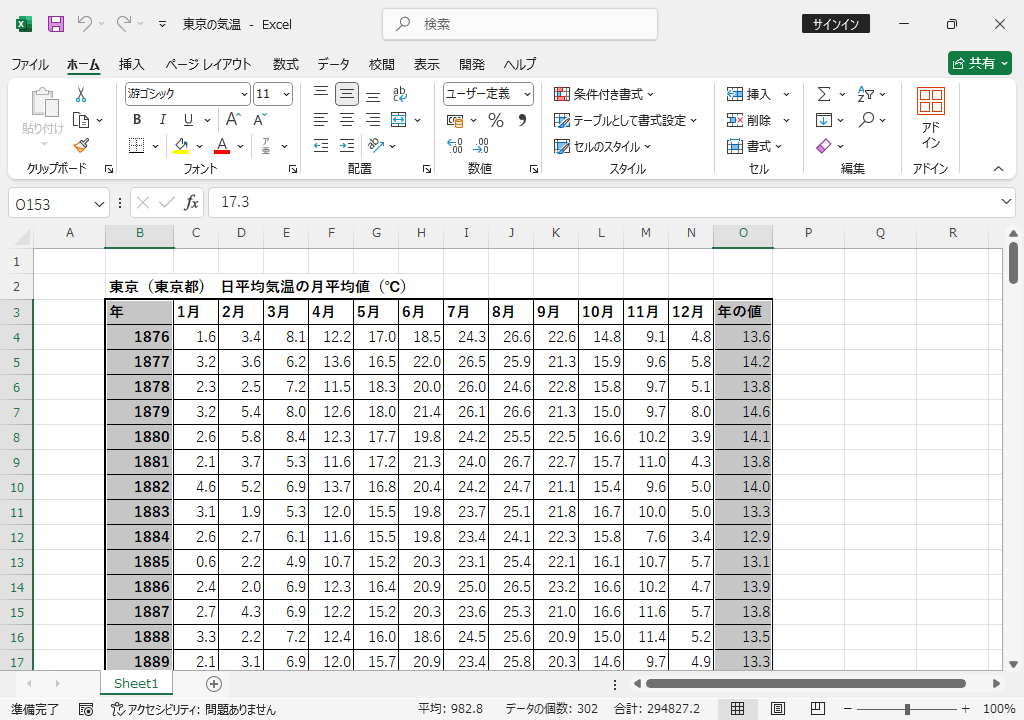Click the search box
This screenshot has width=1024, height=720.
(x=520, y=24)
